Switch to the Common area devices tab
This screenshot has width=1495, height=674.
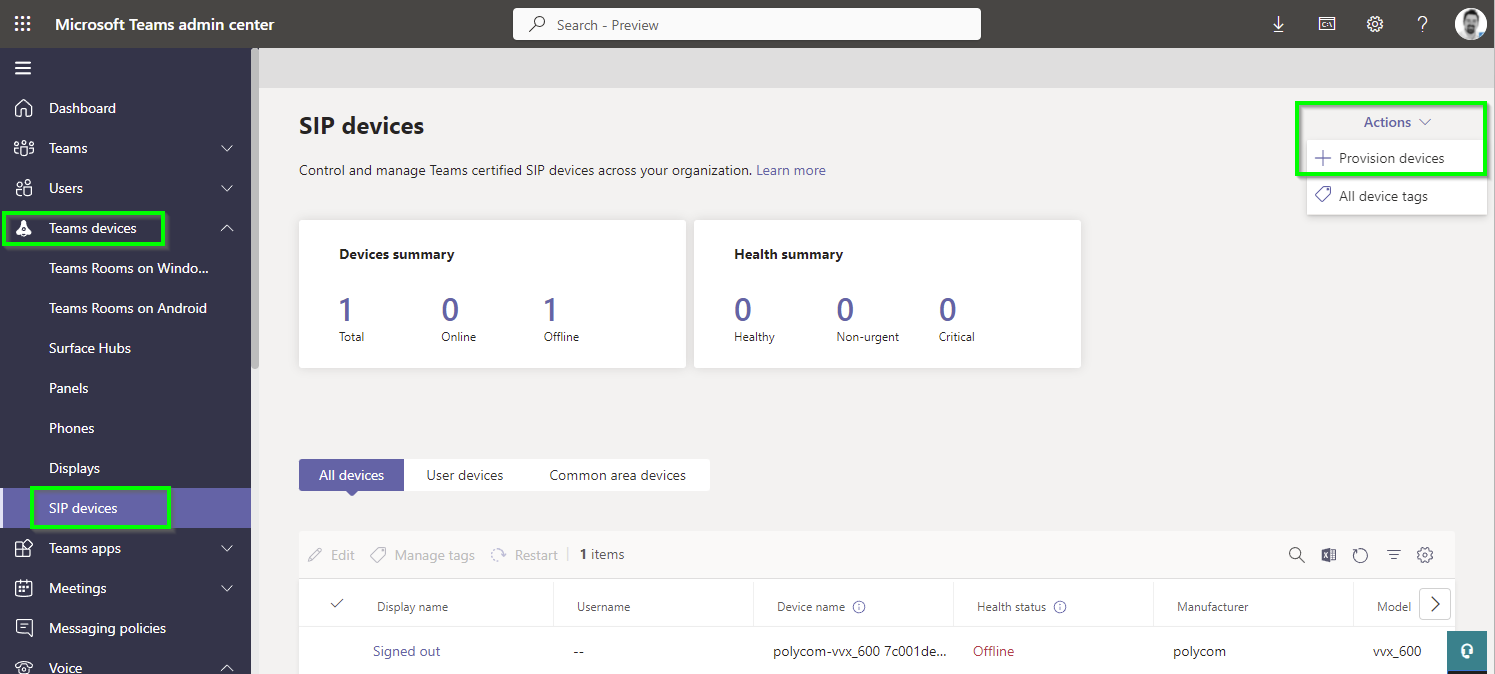pos(618,475)
